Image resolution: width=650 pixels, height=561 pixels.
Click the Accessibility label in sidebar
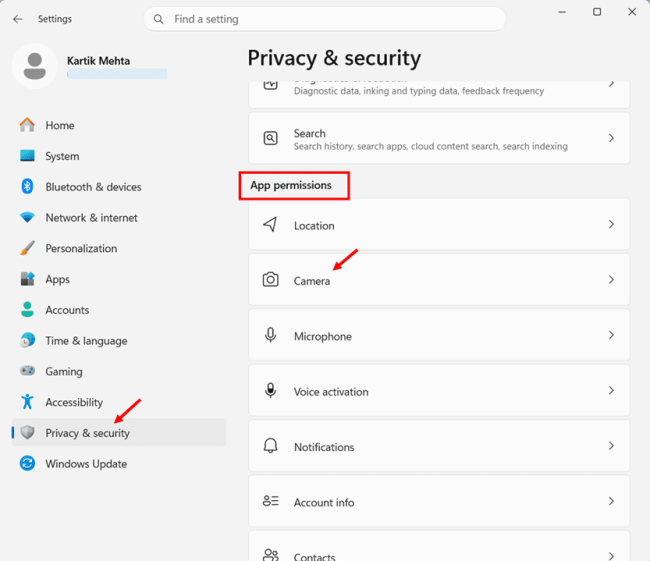pos(74,402)
